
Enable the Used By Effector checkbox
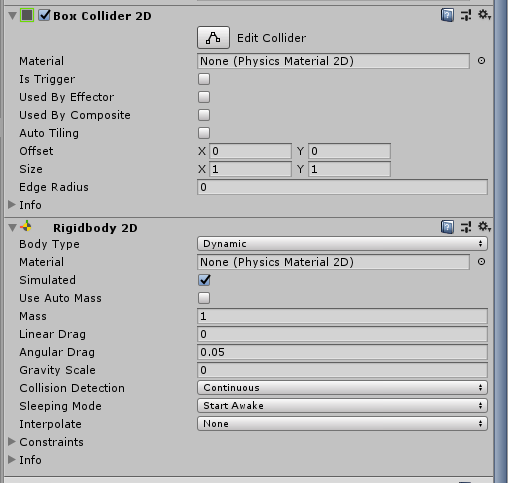point(204,97)
